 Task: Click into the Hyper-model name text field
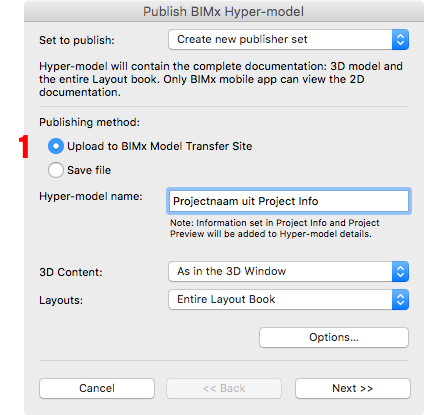[289, 201]
